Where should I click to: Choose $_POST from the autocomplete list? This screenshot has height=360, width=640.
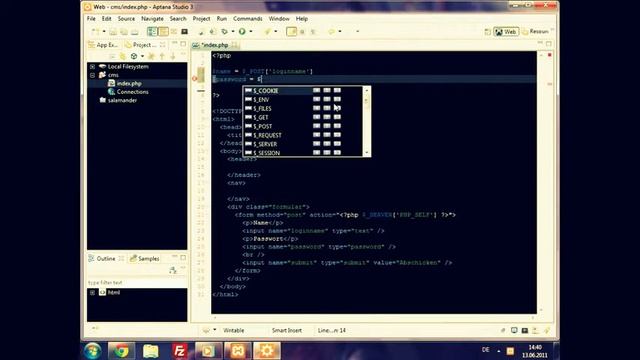point(302,127)
